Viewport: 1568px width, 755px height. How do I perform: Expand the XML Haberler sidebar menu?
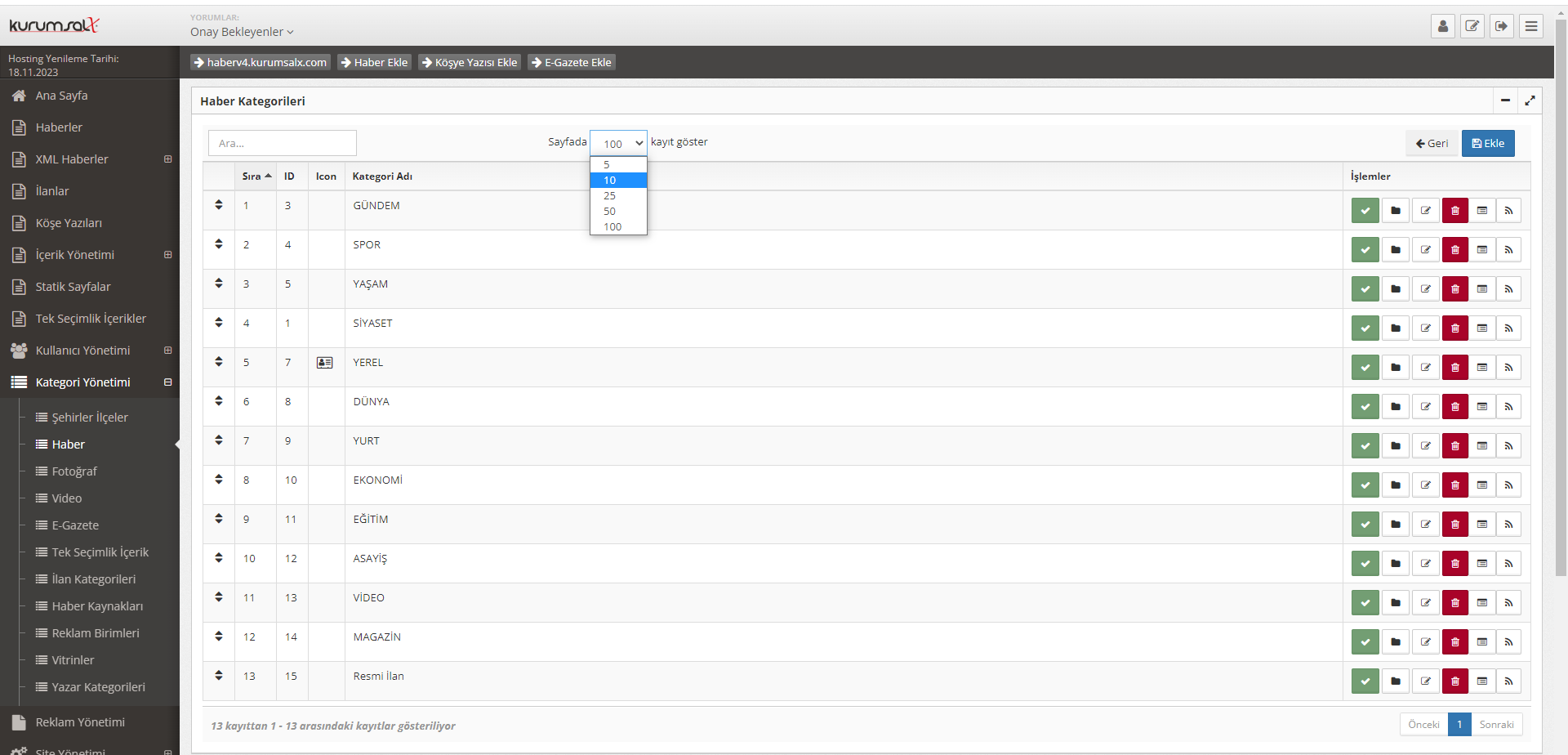168,159
